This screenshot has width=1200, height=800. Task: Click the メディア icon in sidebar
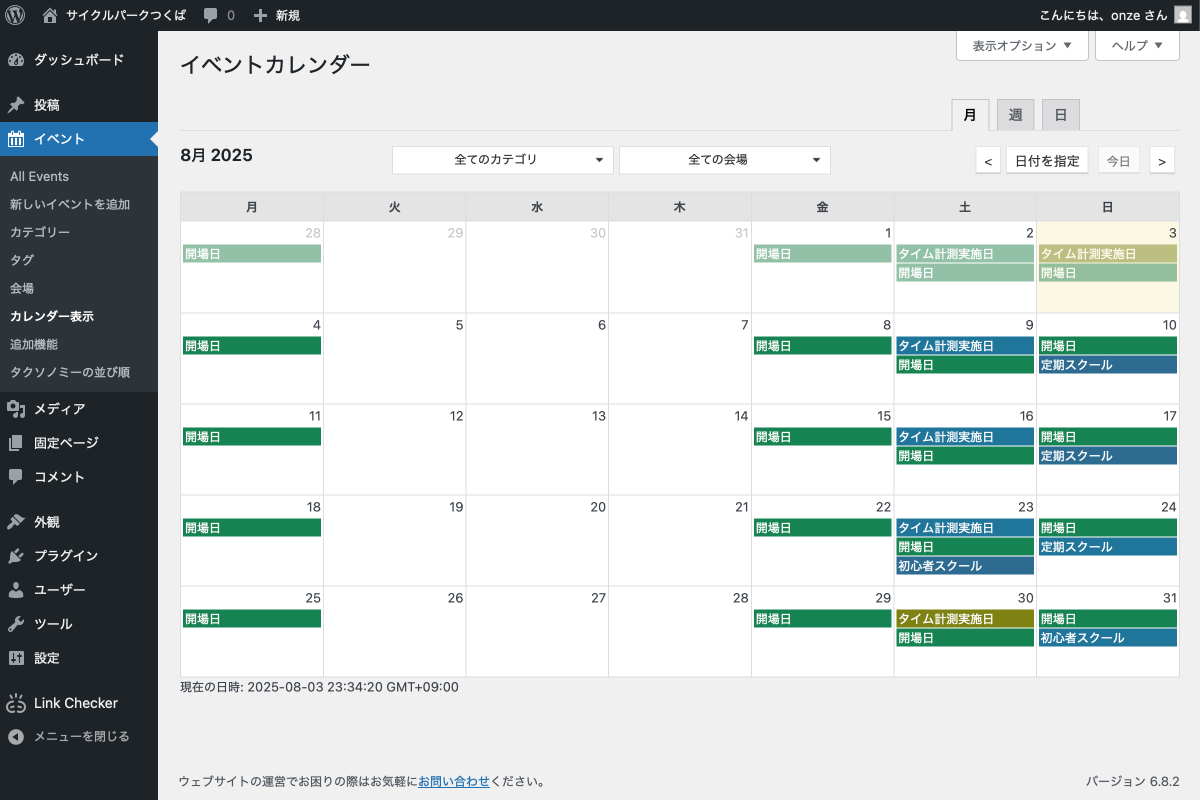click(16, 408)
